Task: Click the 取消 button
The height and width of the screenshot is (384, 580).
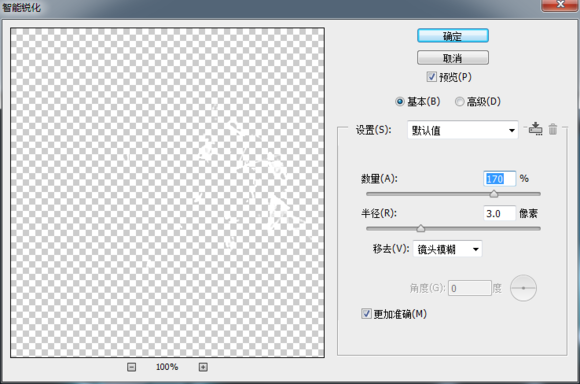Action: pos(453,58)
